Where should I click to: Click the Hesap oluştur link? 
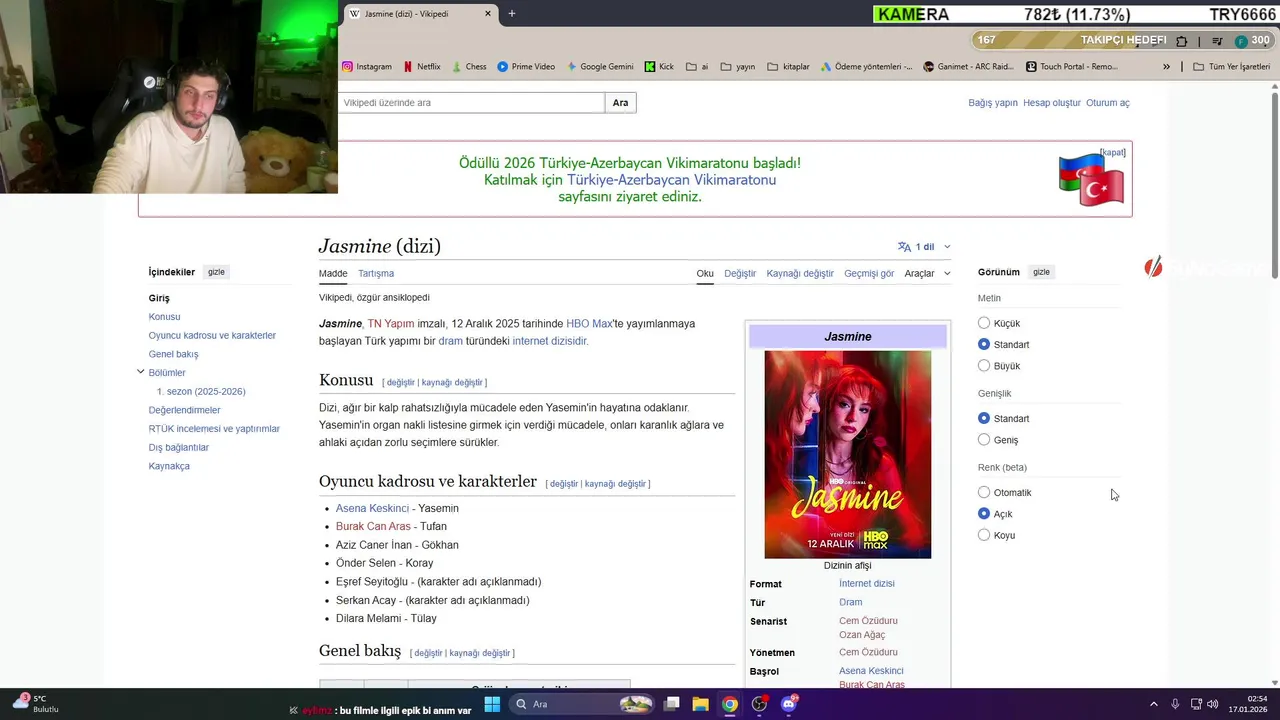(1052, 103)
